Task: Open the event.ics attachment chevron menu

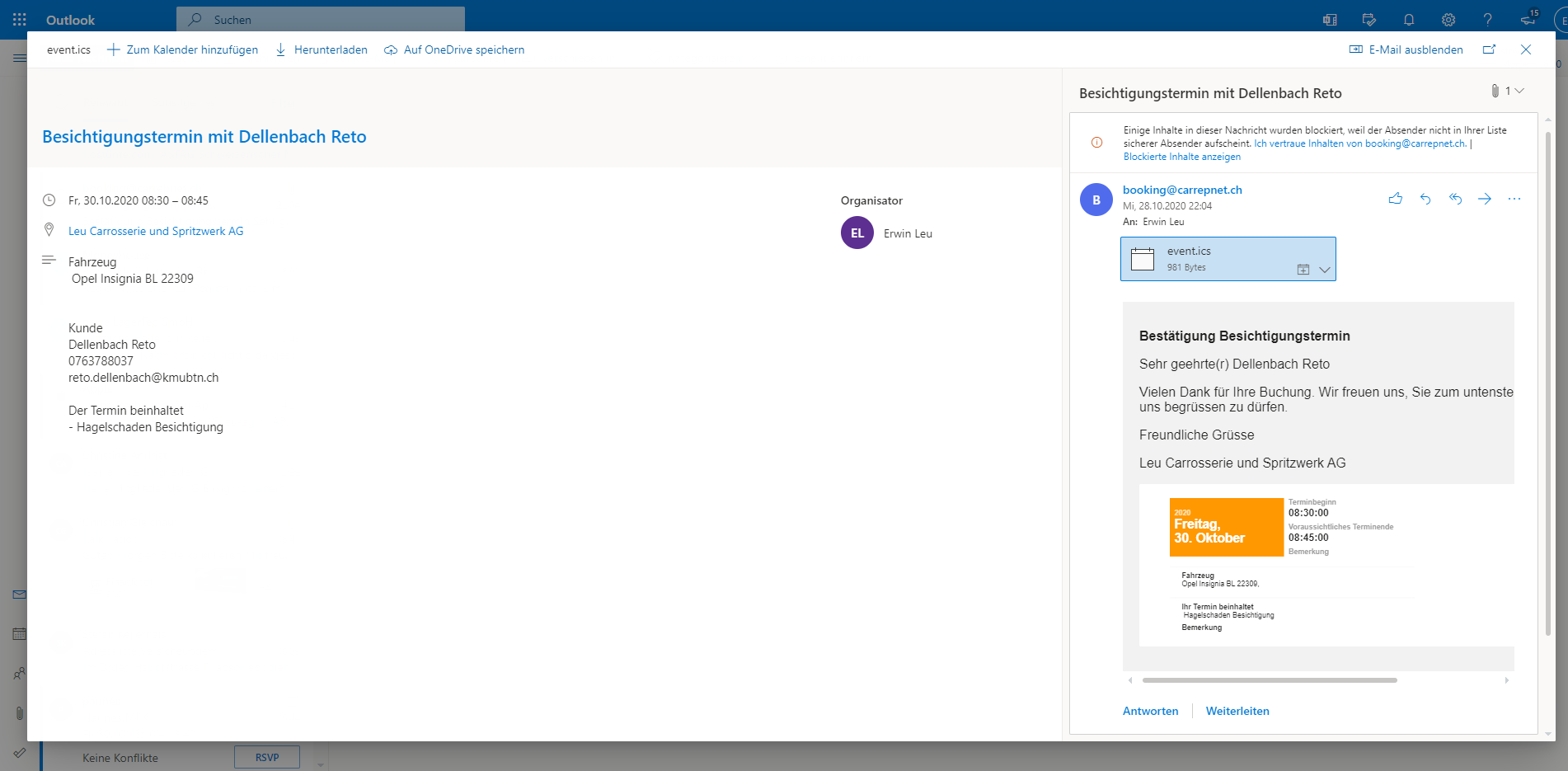Action: pos(1325,270)
